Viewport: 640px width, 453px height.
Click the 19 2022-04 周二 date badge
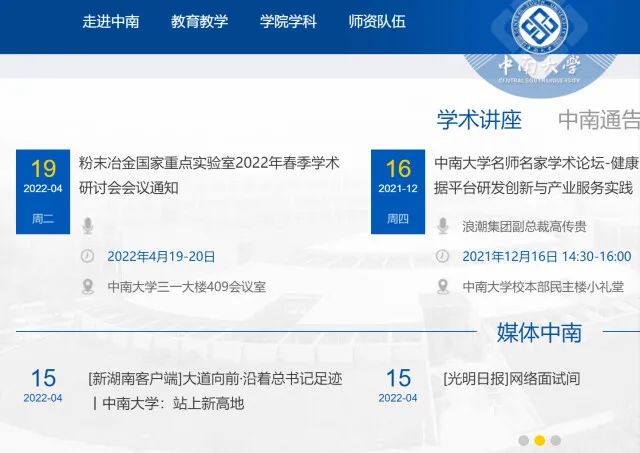coord(43,192)
